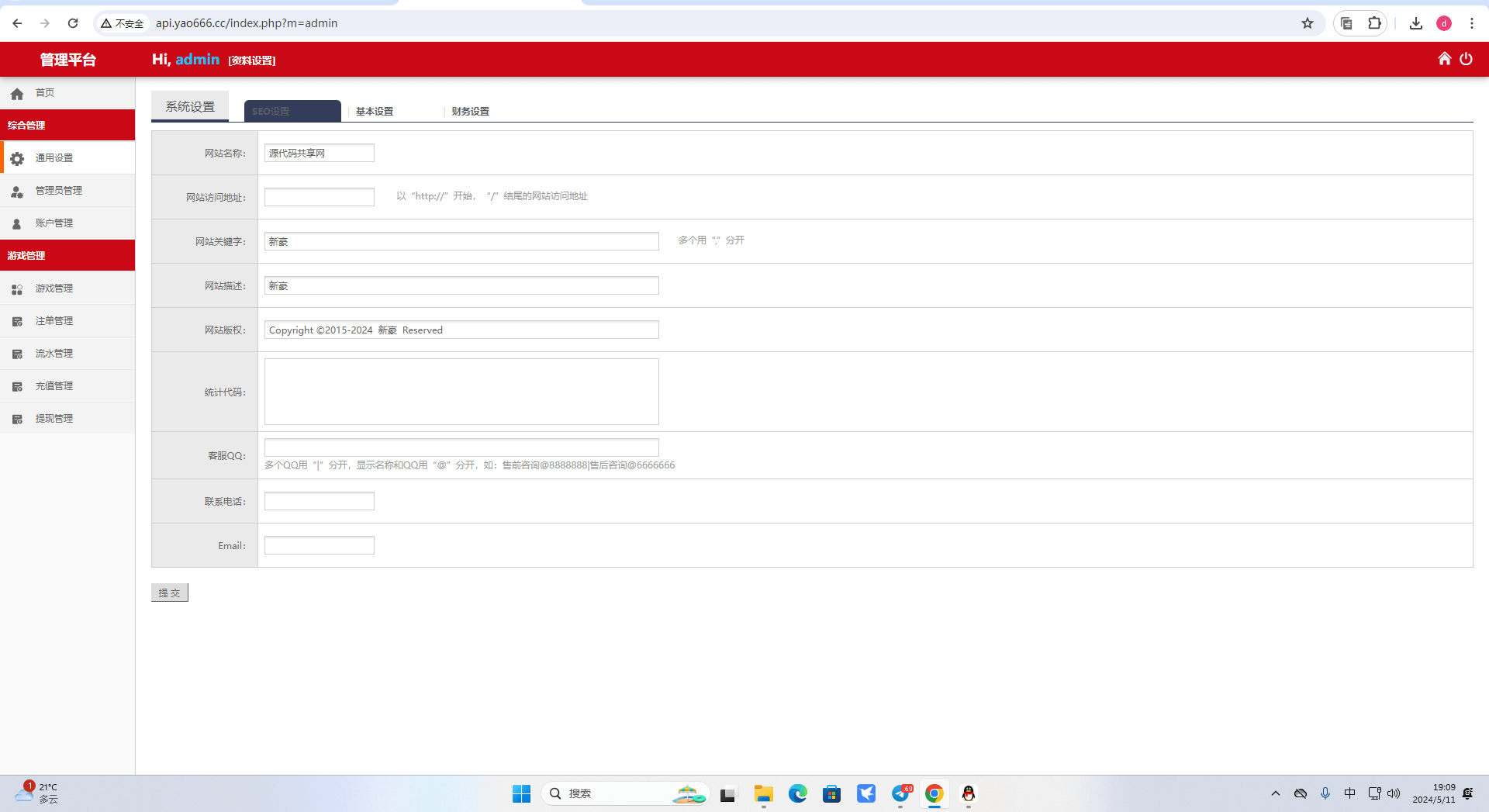The image size is (1489, 812).
Task: Open Chrome downloads icon
Action: point(1415,23)
